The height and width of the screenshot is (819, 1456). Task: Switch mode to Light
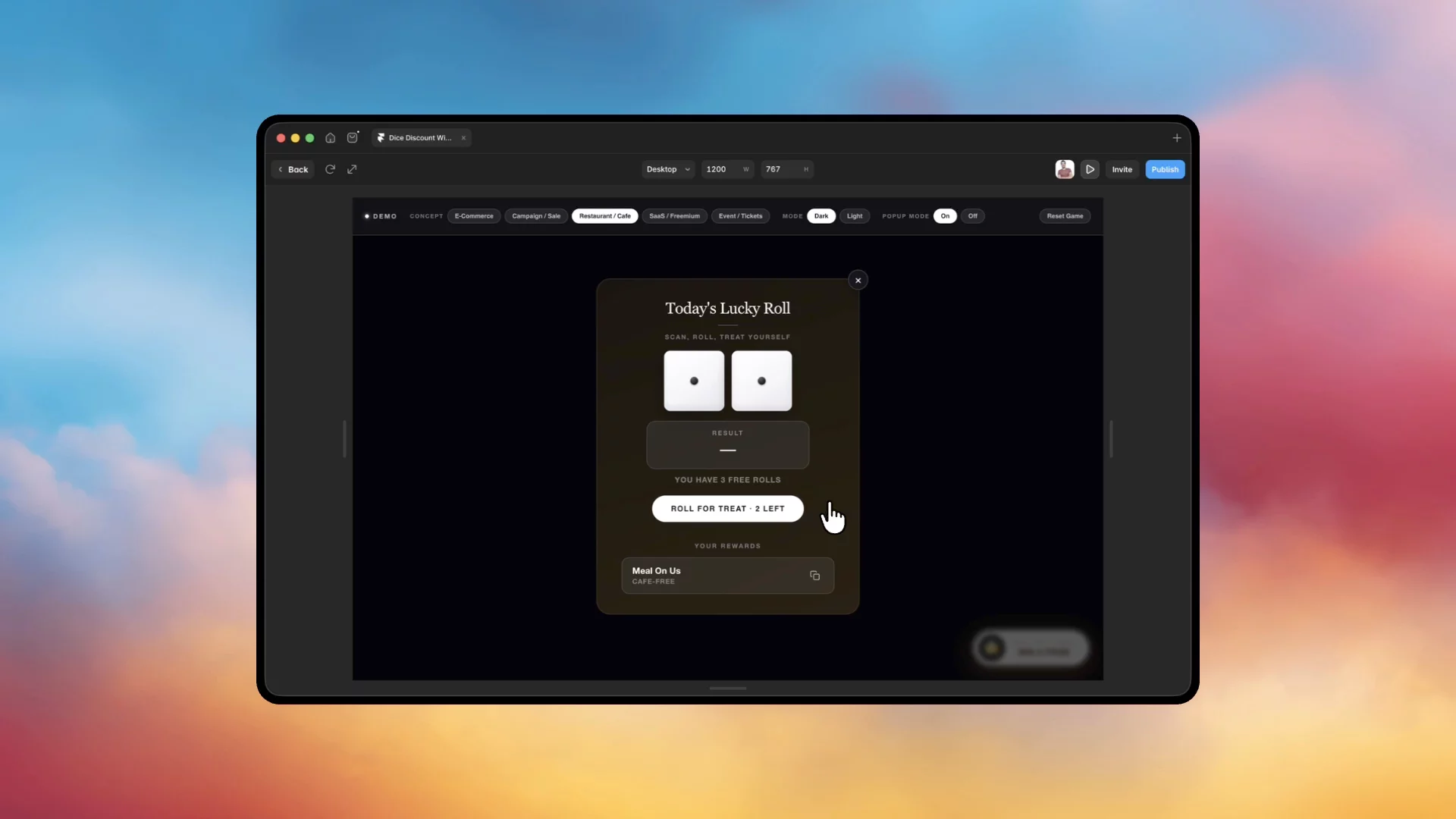[x=855, y=216]
